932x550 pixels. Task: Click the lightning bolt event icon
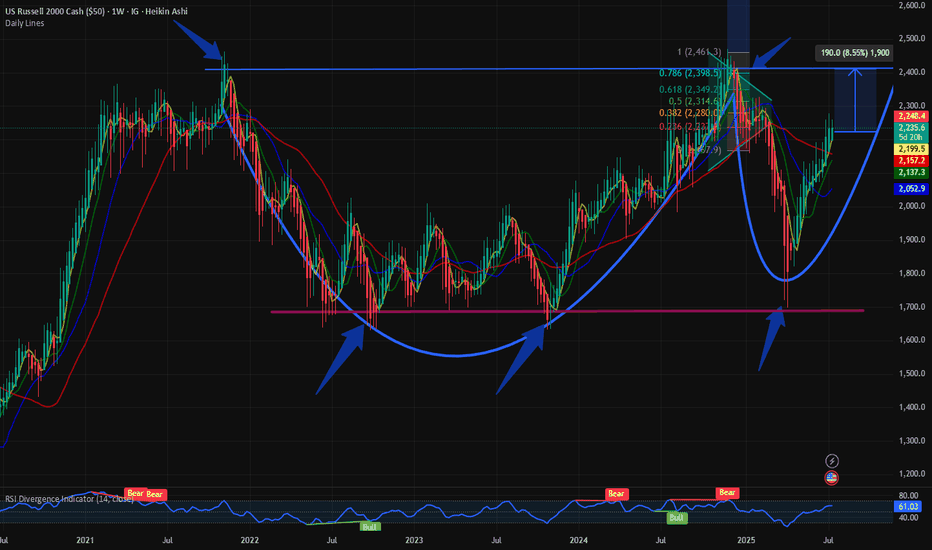pyautogui.click(x=832, y=461)
